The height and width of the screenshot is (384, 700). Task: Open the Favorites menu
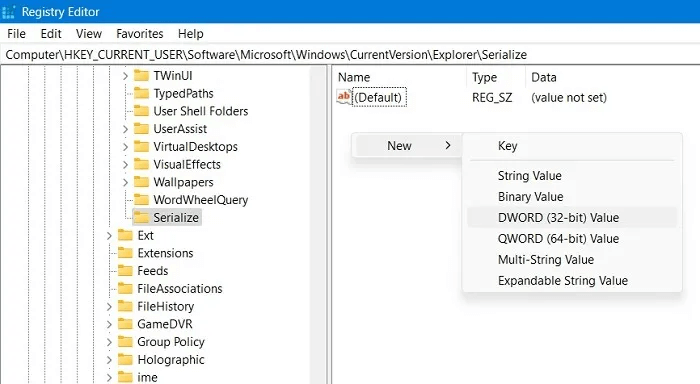pyautogui.click(x=140, y=34)
